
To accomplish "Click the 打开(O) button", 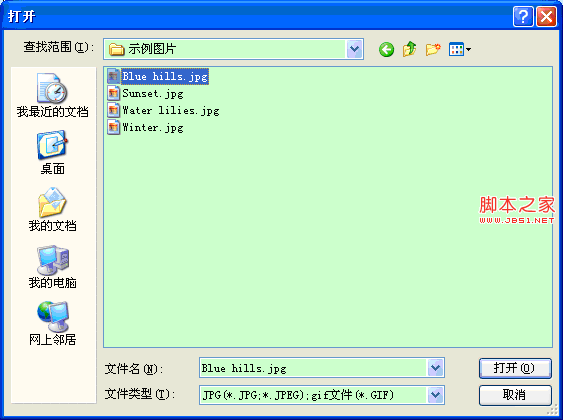I will tap(515, 368).
